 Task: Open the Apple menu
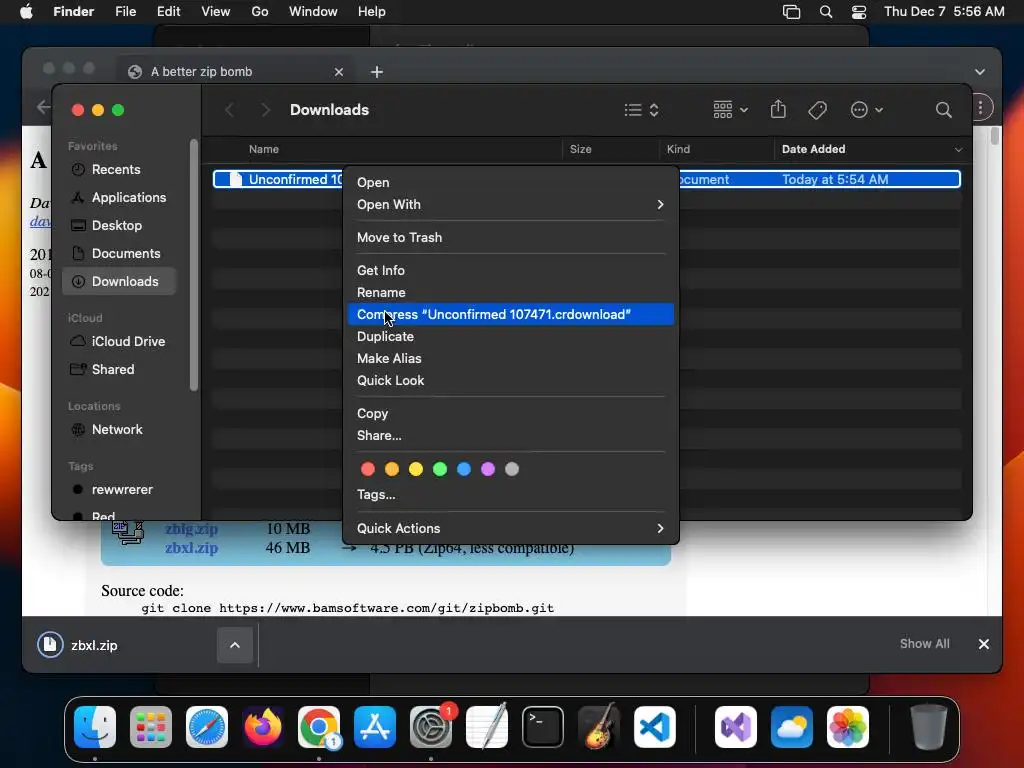(26, 12)
